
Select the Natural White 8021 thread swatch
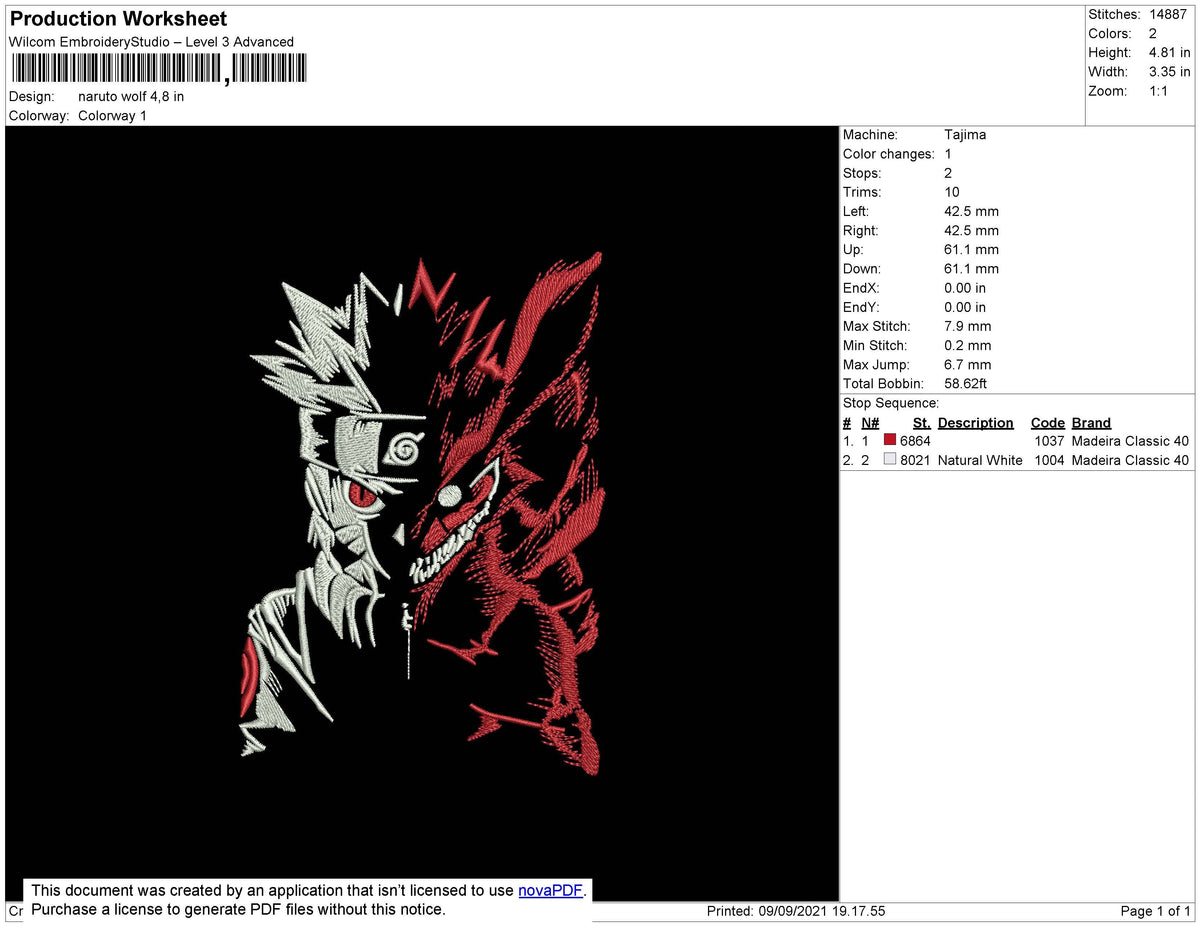coord(888,460)
